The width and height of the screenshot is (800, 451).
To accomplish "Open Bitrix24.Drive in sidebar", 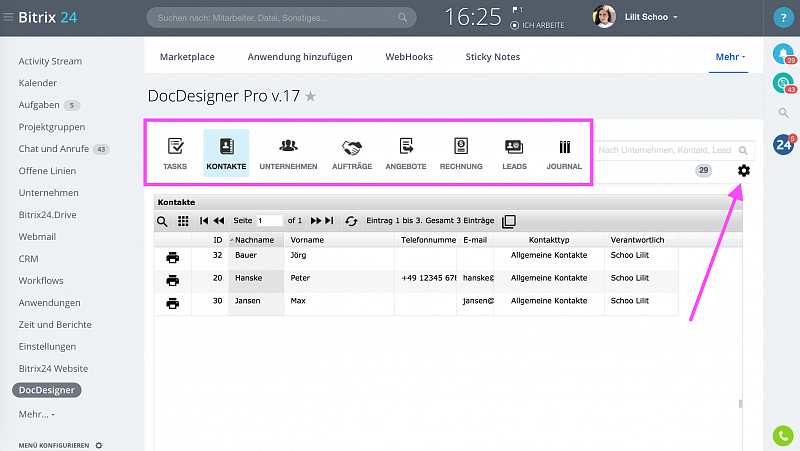I will tap(47, 215).
